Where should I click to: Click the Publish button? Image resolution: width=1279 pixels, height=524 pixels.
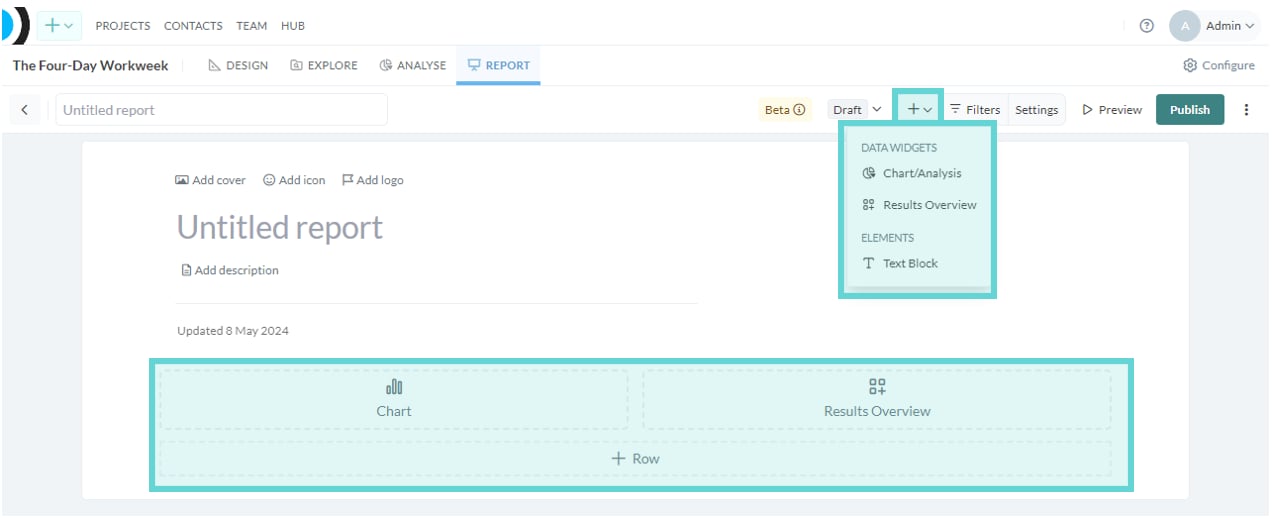(1190, 110)
